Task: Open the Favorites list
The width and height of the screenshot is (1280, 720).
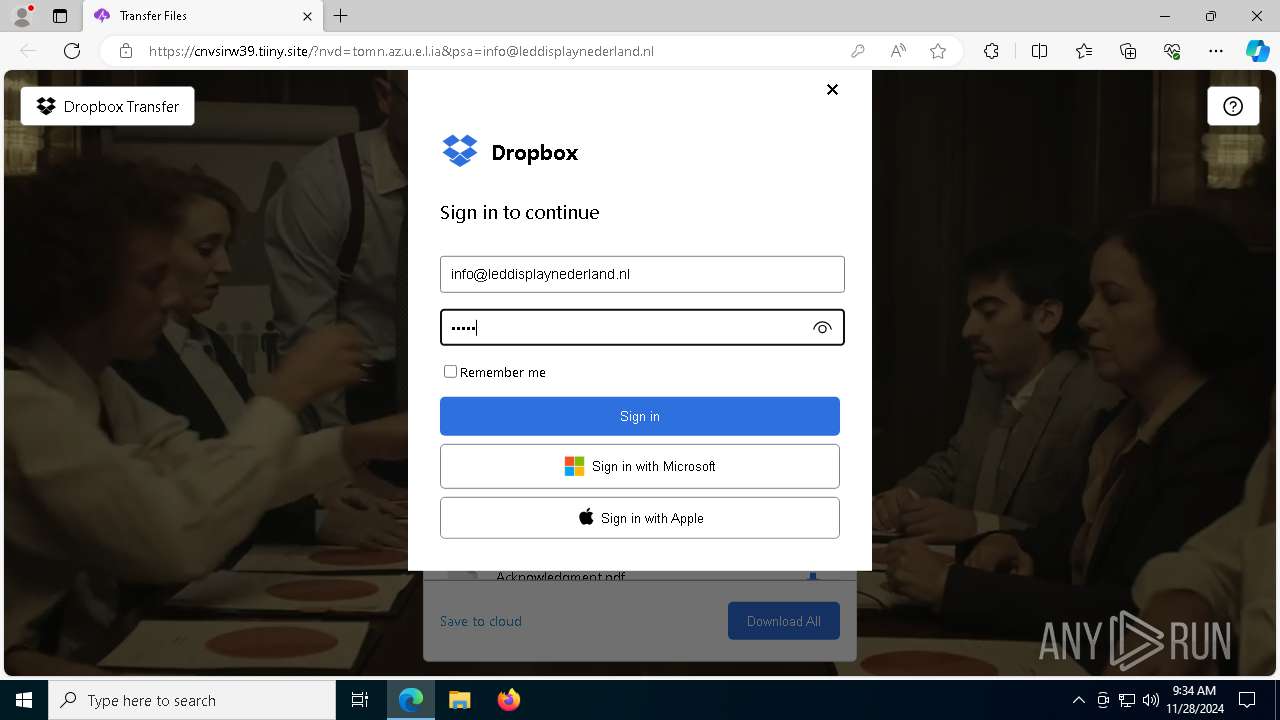Action: click(1084, 51)
